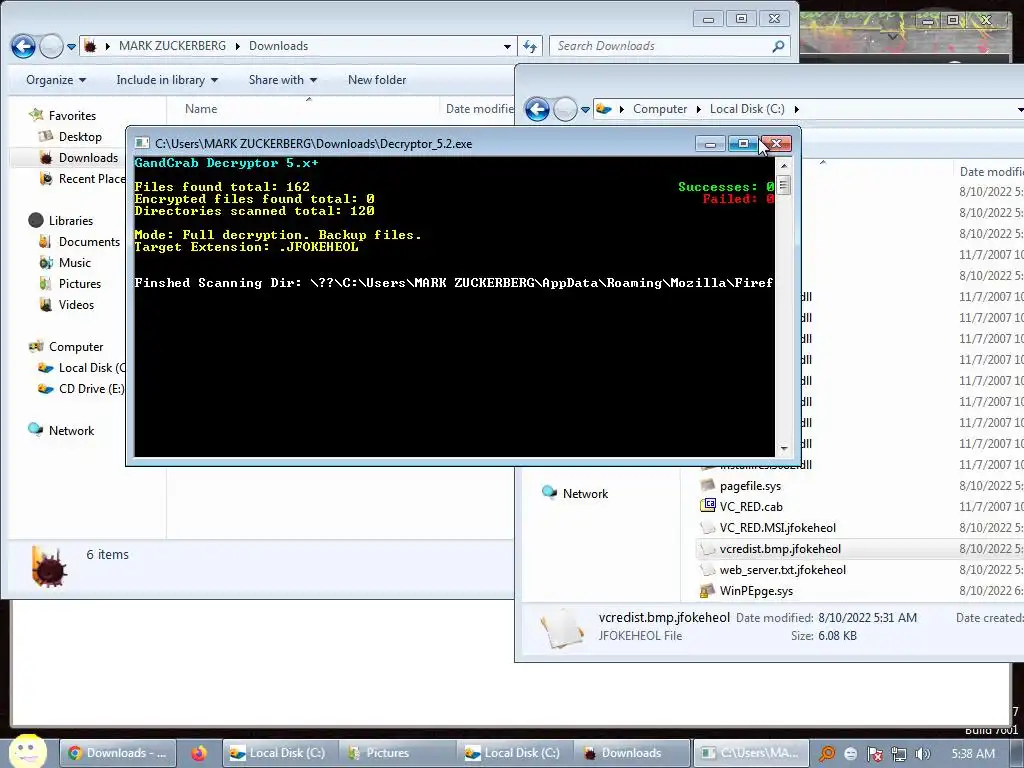1024x768 pixels.
Task: Open recent locations dropdown in Local Disk window
Action: [x=585, y=109]
